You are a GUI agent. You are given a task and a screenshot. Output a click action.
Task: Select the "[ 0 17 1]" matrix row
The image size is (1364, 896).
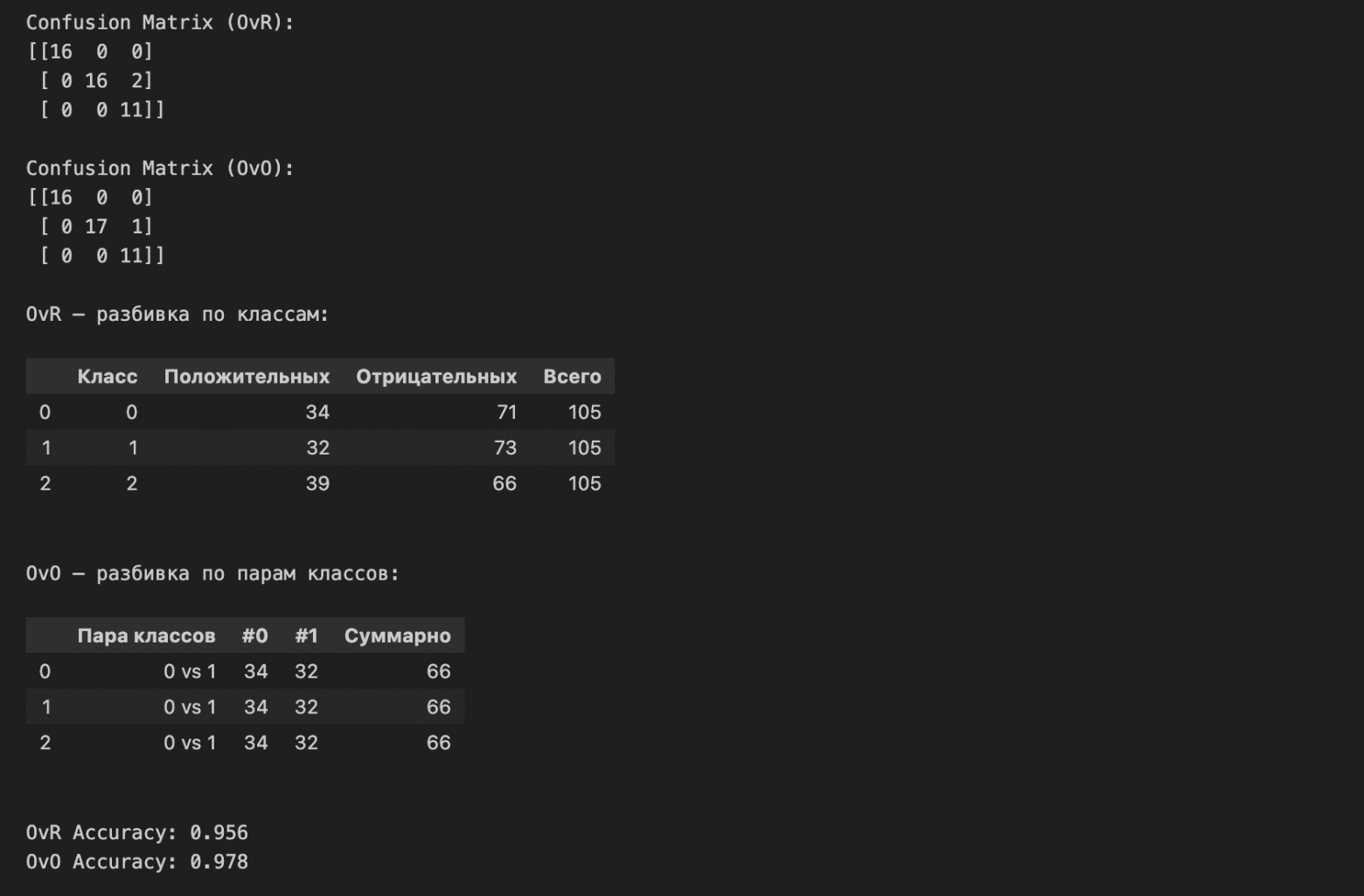click(96, 226)
